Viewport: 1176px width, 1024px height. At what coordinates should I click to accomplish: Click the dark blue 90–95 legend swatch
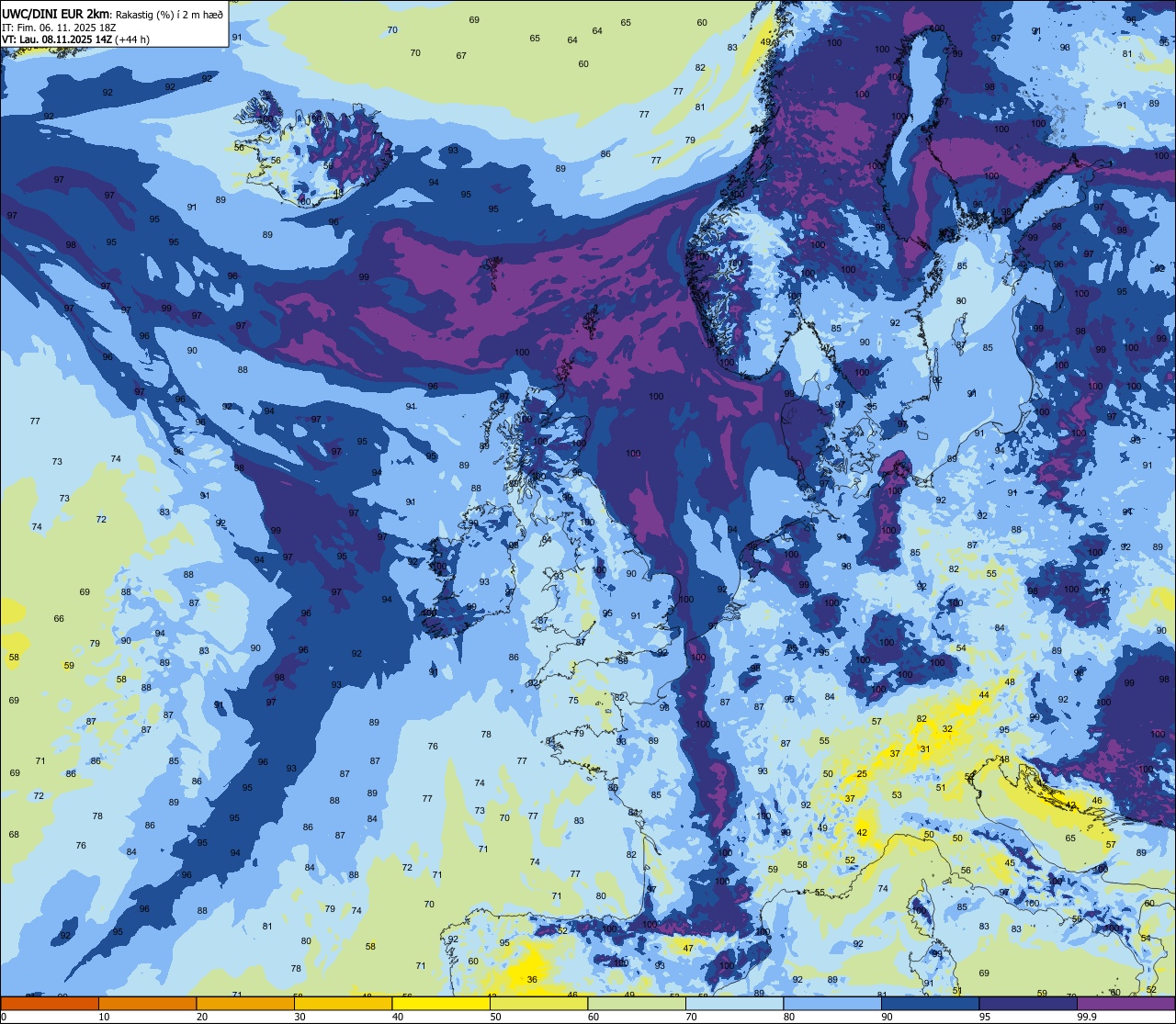930,1003
